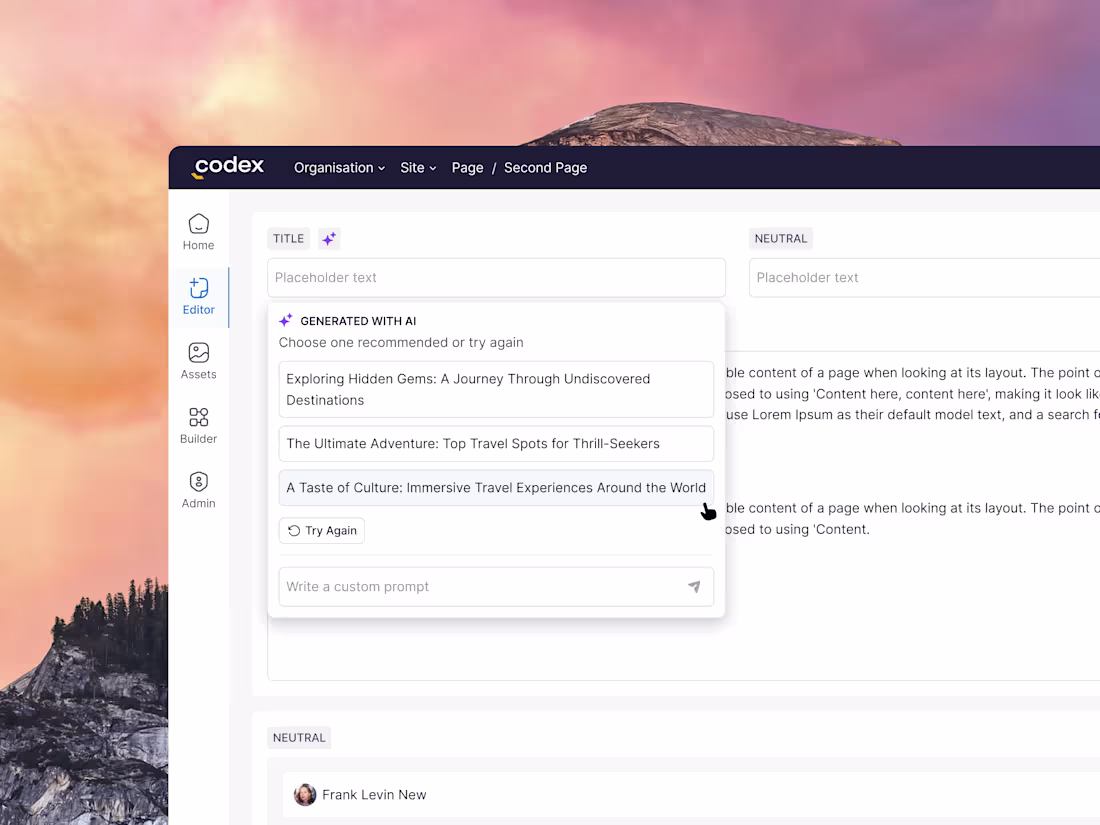Open Assets from the sidebar

point(198,360)
